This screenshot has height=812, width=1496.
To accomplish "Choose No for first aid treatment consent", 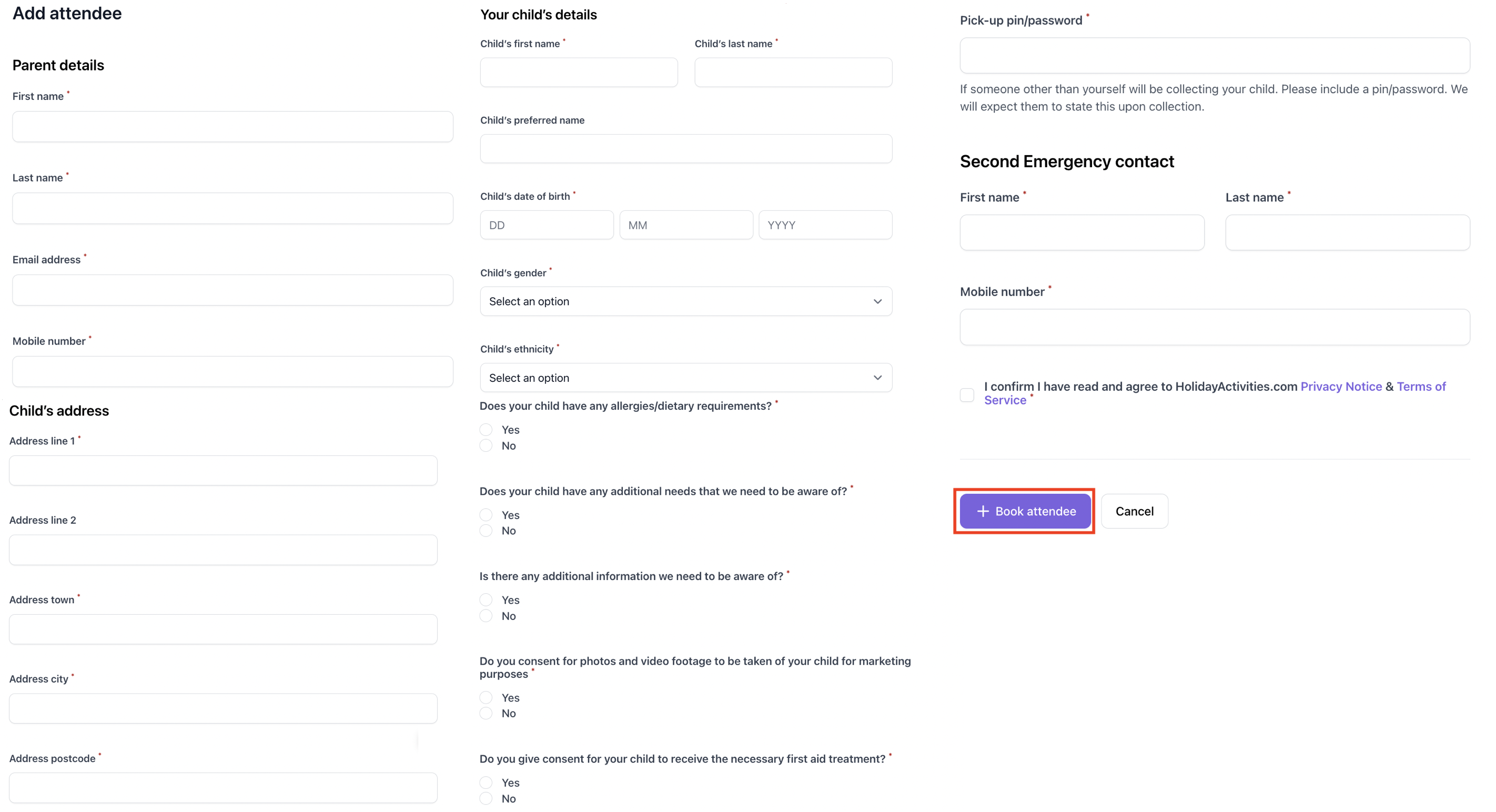I will click(x=486, y=799).
